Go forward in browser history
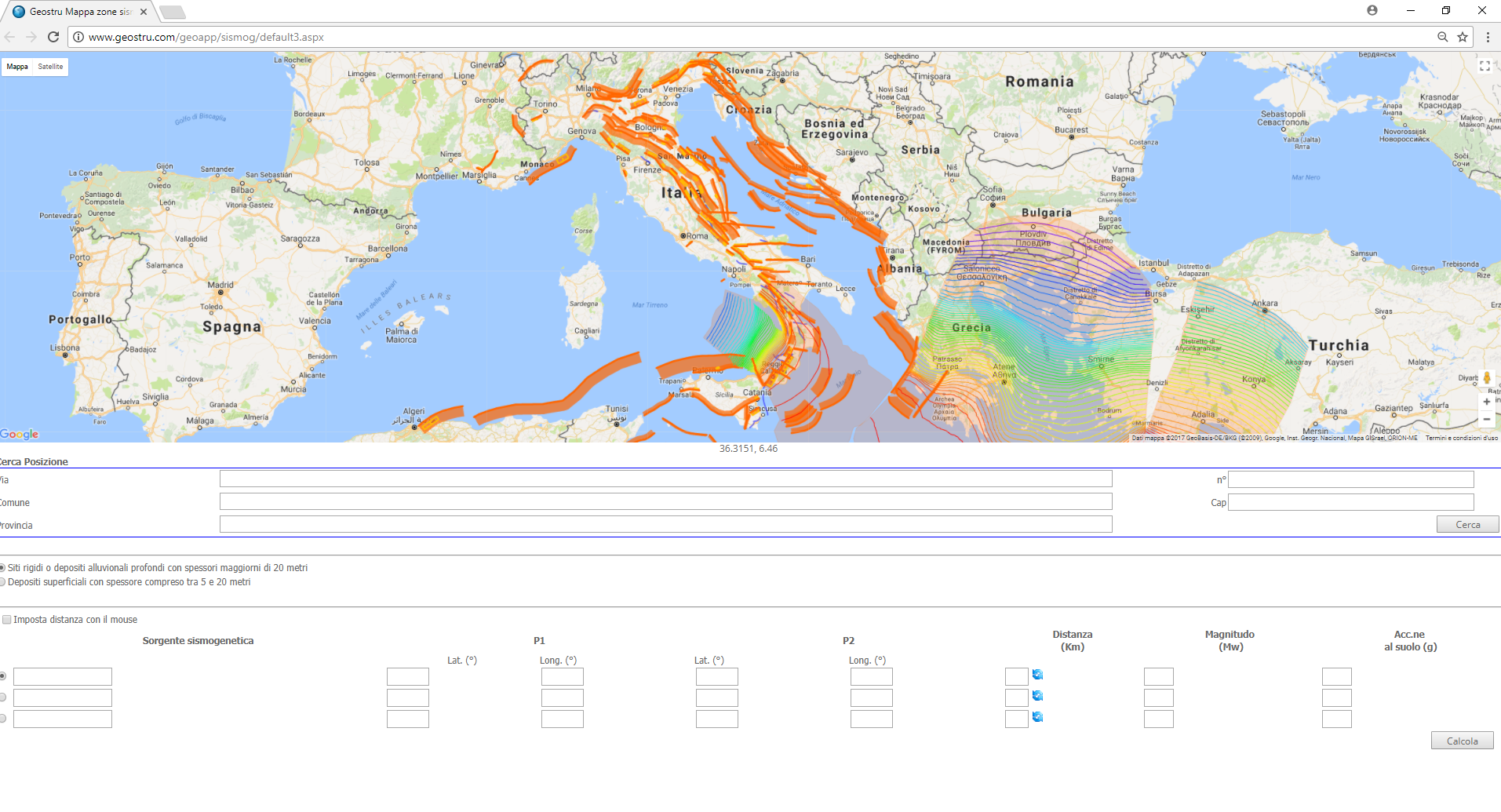This screenshot has width=1501, height=812. 31,37
